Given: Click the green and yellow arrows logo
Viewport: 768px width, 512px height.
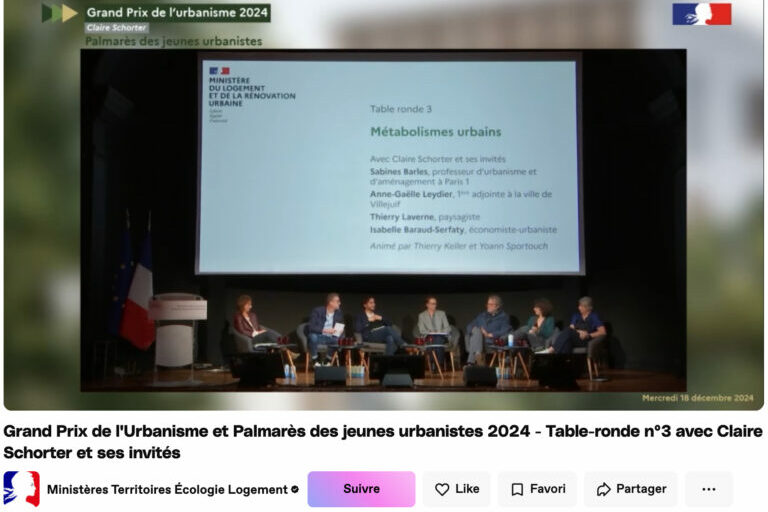Looking at the screenshot, I should coord(60,13).
